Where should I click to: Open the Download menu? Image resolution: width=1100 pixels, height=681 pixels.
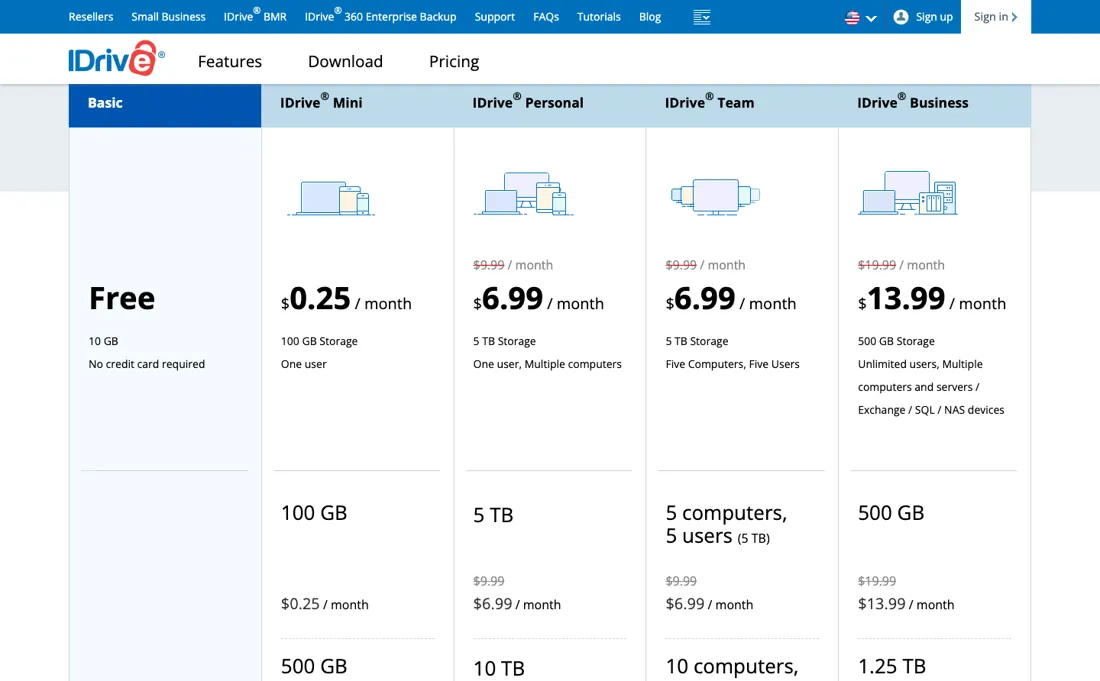tap(345, 62)
